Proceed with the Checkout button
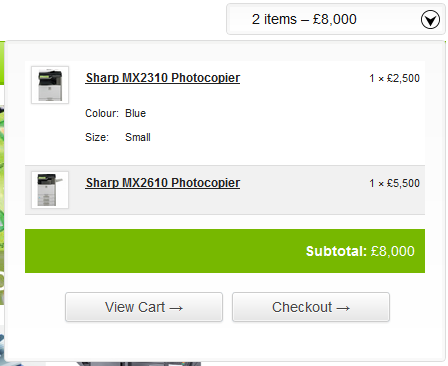 [311, 307]
